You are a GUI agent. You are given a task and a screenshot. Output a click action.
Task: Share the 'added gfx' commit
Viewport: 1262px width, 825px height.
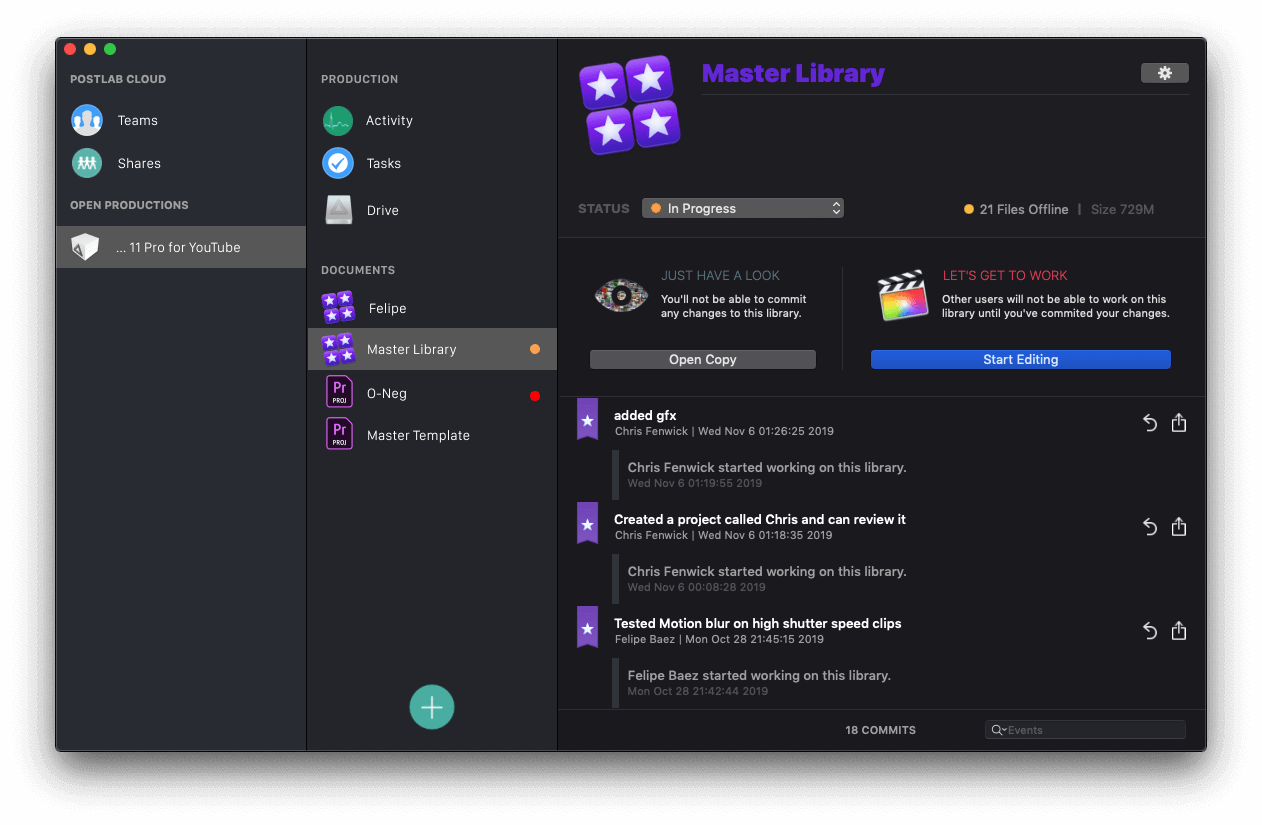coord(1179,423)
